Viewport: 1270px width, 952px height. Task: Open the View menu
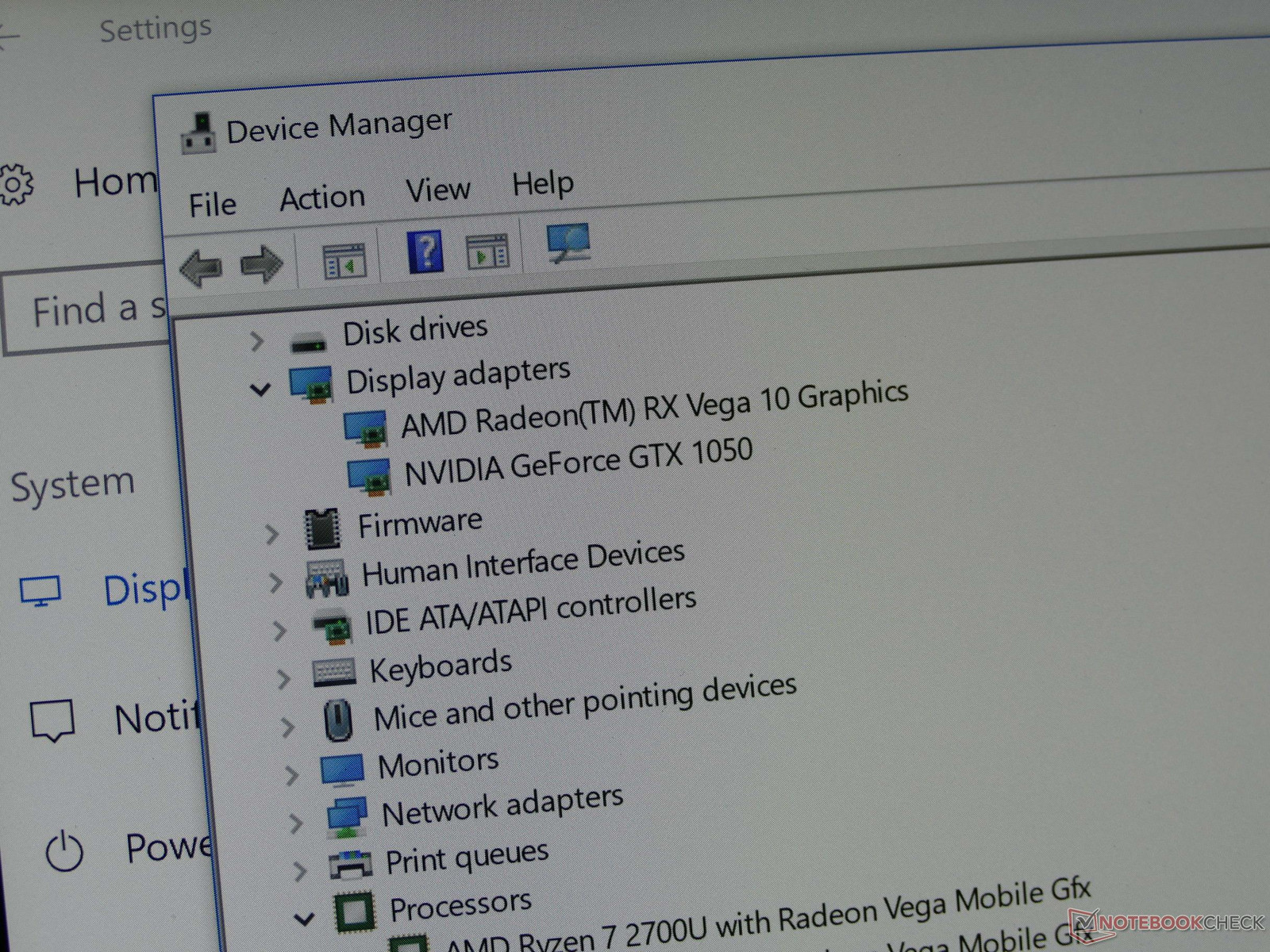(x=437, y=190)
